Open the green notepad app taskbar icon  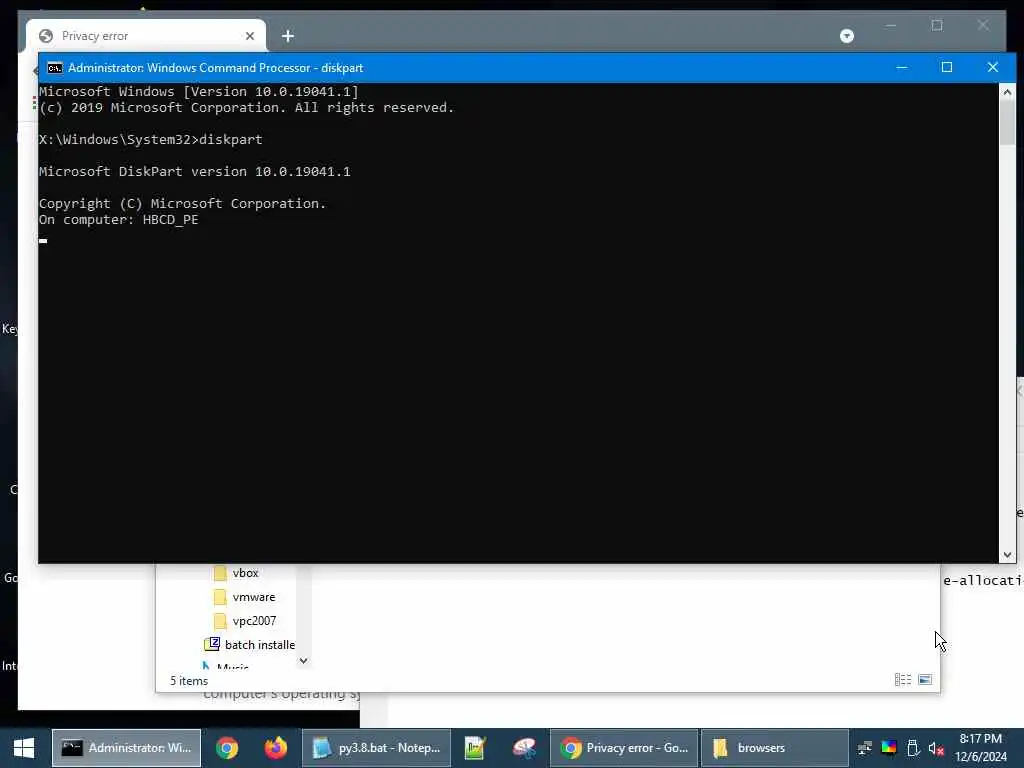click(x=475, y=748)
